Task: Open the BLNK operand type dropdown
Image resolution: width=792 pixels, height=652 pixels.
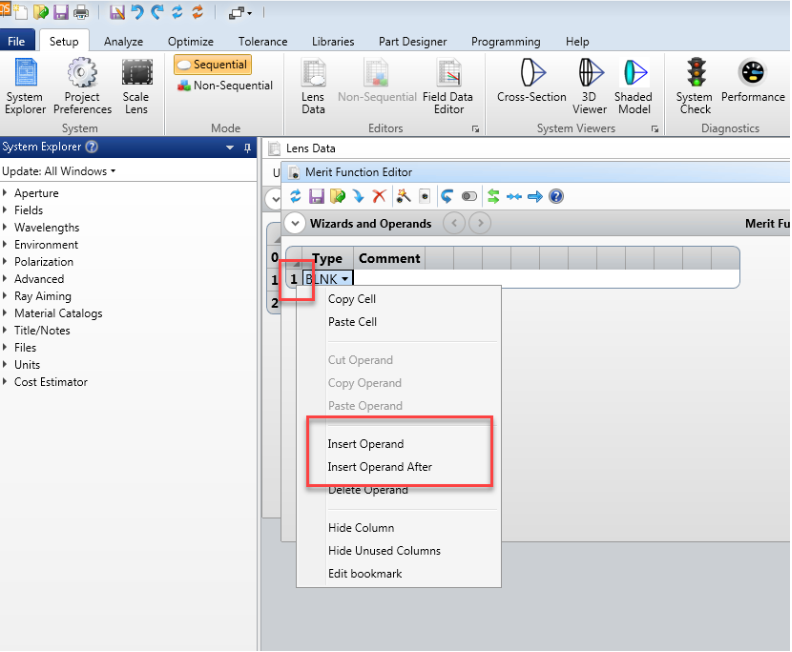Action: point(345,279)
